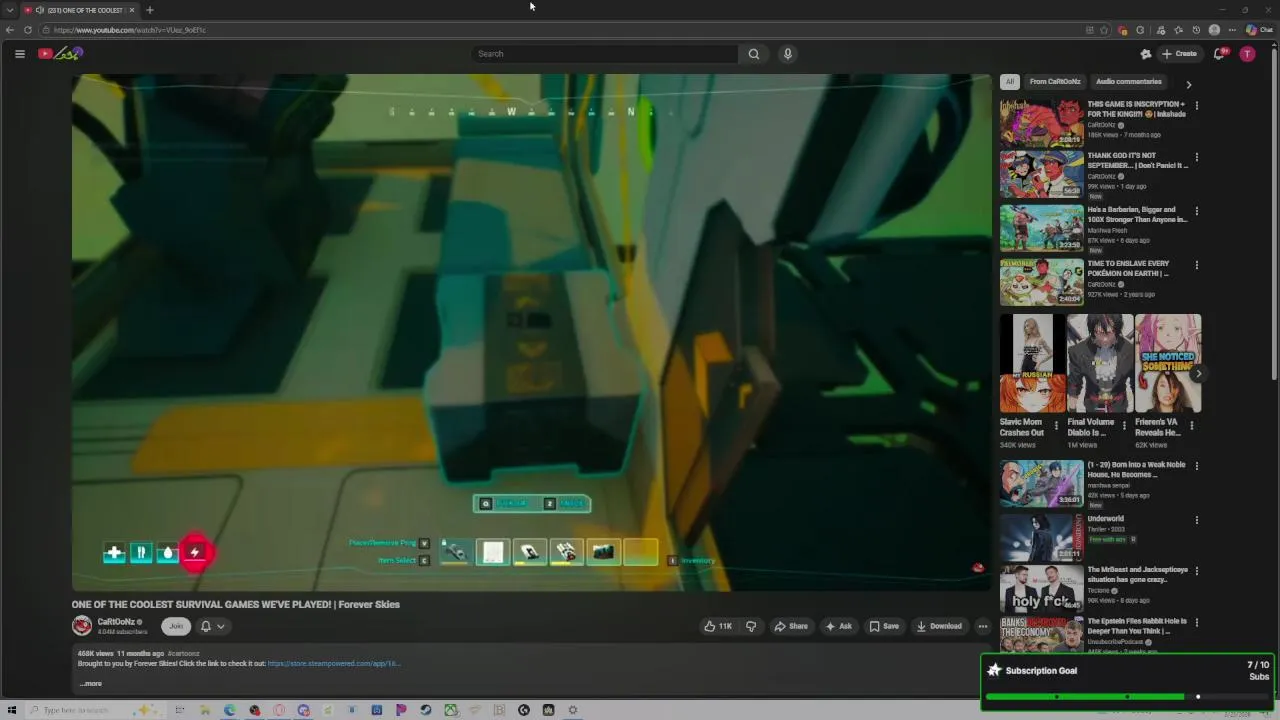The image size is (1280, 720).
Task: Open channel notification preference dropdown
Action: (x=212, y=626)
